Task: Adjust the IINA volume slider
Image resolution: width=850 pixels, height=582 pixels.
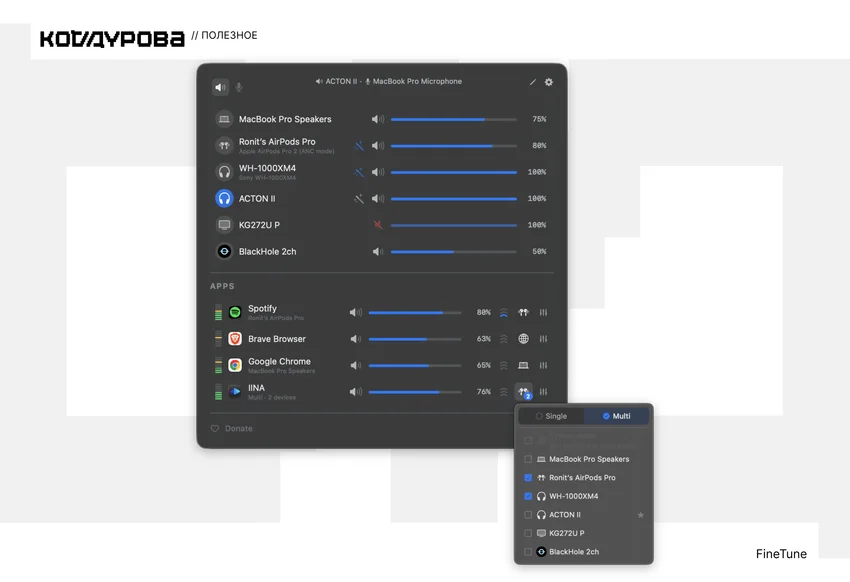Action: pyautogui.click(x=415, y=392)
